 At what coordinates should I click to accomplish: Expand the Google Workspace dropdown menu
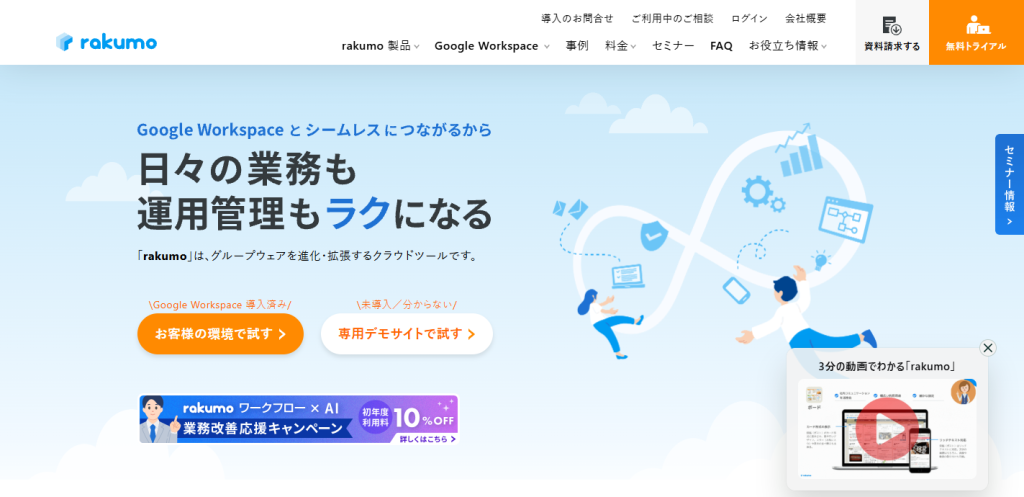click(491, 45)
